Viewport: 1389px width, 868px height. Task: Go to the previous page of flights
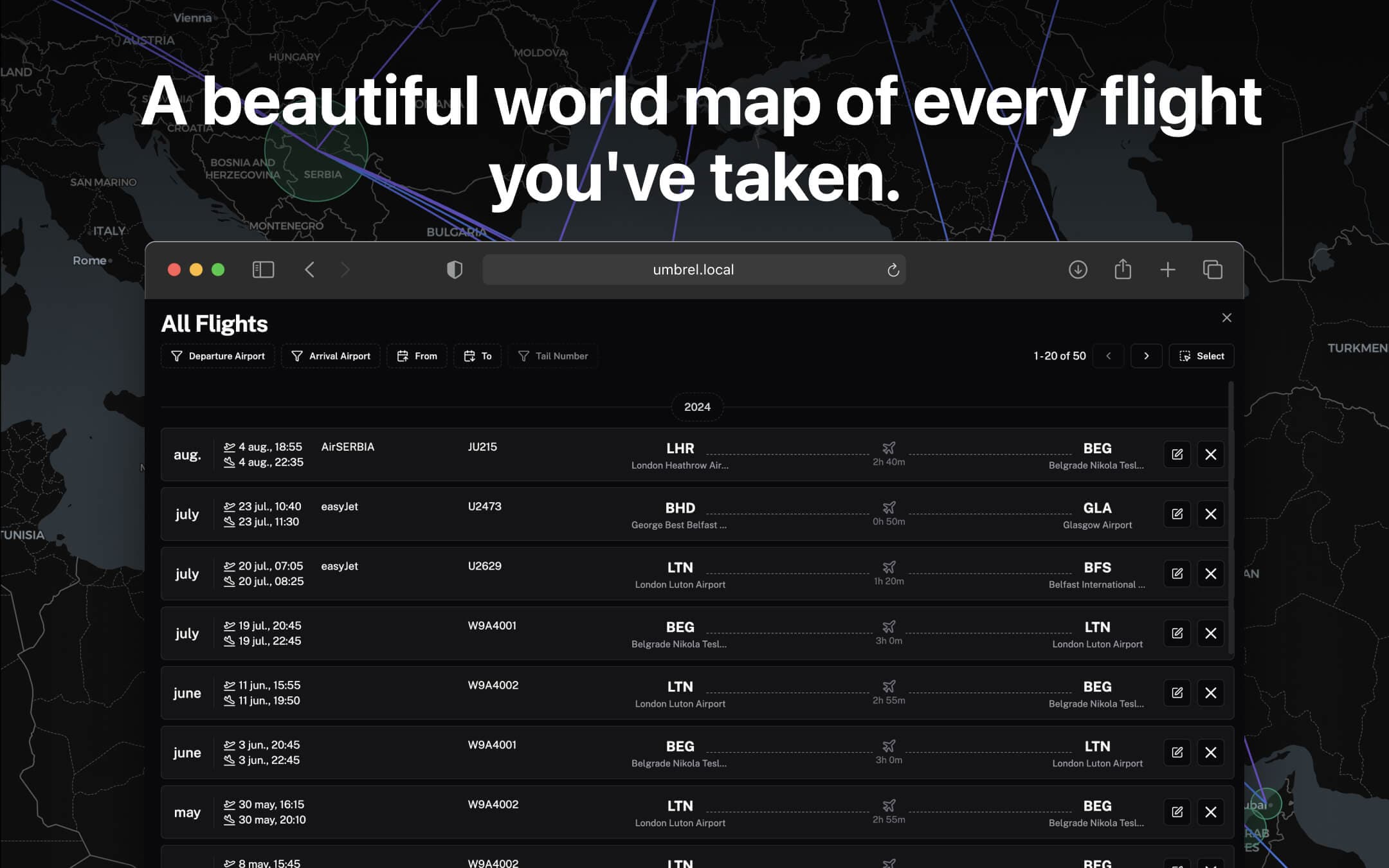1108,356
